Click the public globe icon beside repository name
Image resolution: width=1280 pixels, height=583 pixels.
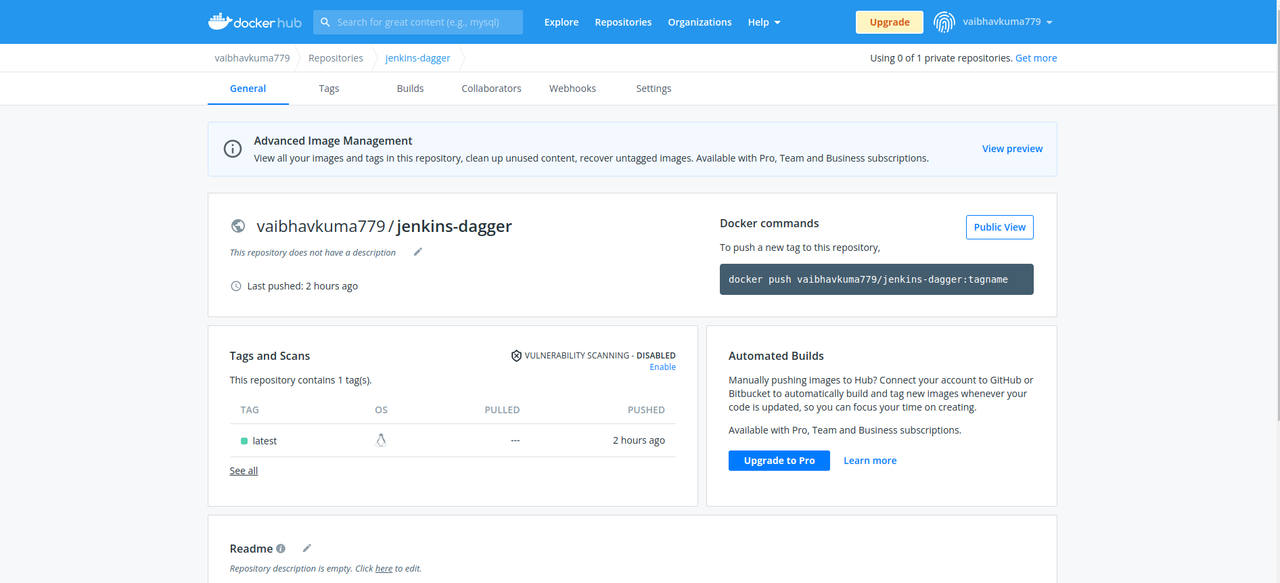click(x=238, y=226)
